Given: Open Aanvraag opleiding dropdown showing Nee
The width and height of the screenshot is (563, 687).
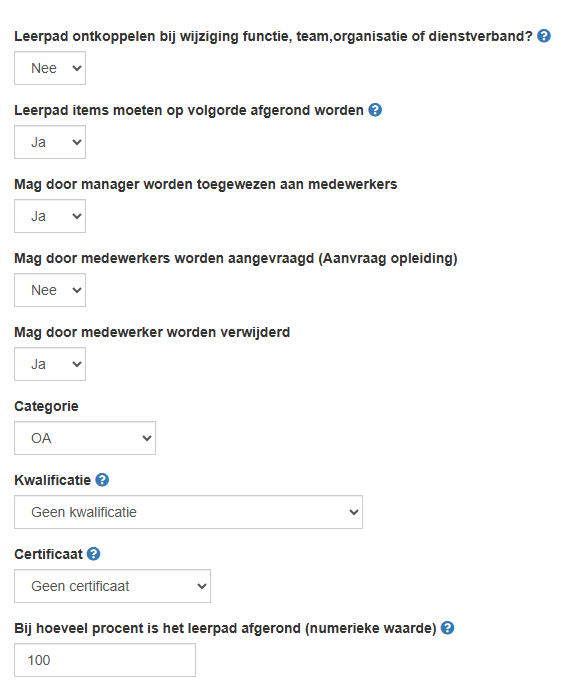Looking at the screenshot, I should pyautogui.click(x=50, y=290).
